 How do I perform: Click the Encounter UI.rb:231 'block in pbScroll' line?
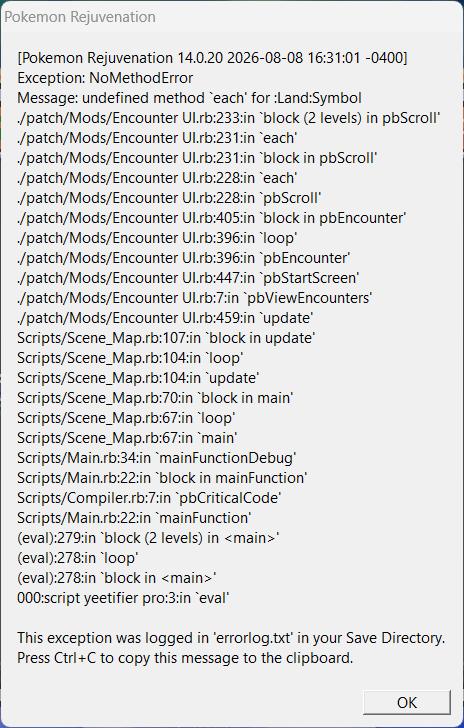coord(197,158)
